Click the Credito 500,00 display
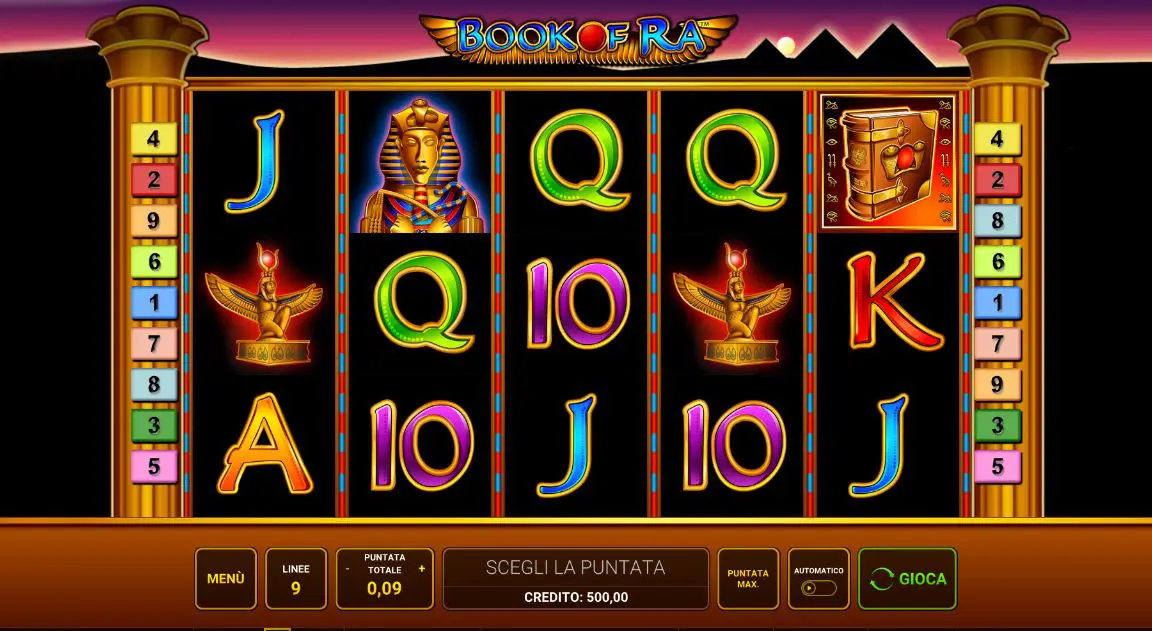The height and width of the screenshot is (631, 1152). point(576,597)
